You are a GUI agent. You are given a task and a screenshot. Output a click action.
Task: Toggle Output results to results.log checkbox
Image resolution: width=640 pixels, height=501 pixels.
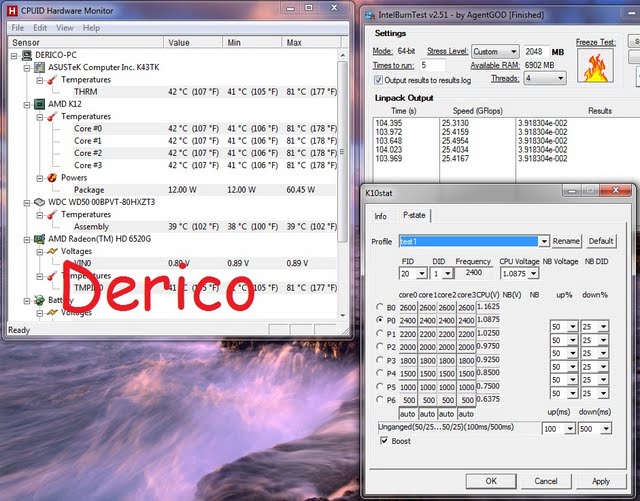coord(378,79)
